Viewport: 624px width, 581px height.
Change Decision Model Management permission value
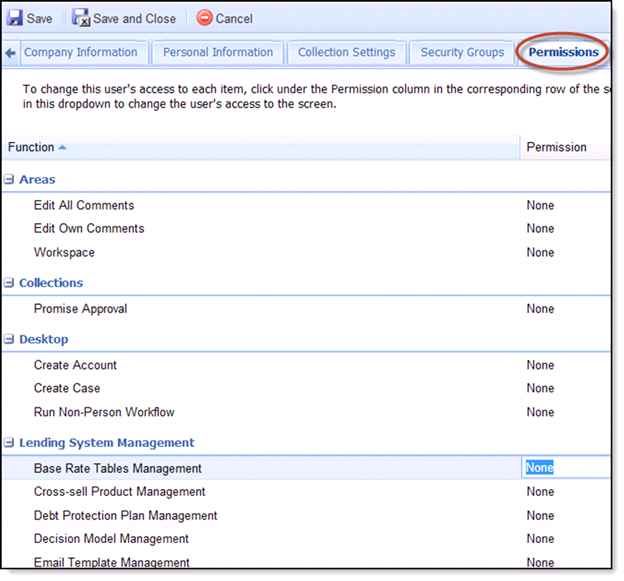click(x=540, y=538)
